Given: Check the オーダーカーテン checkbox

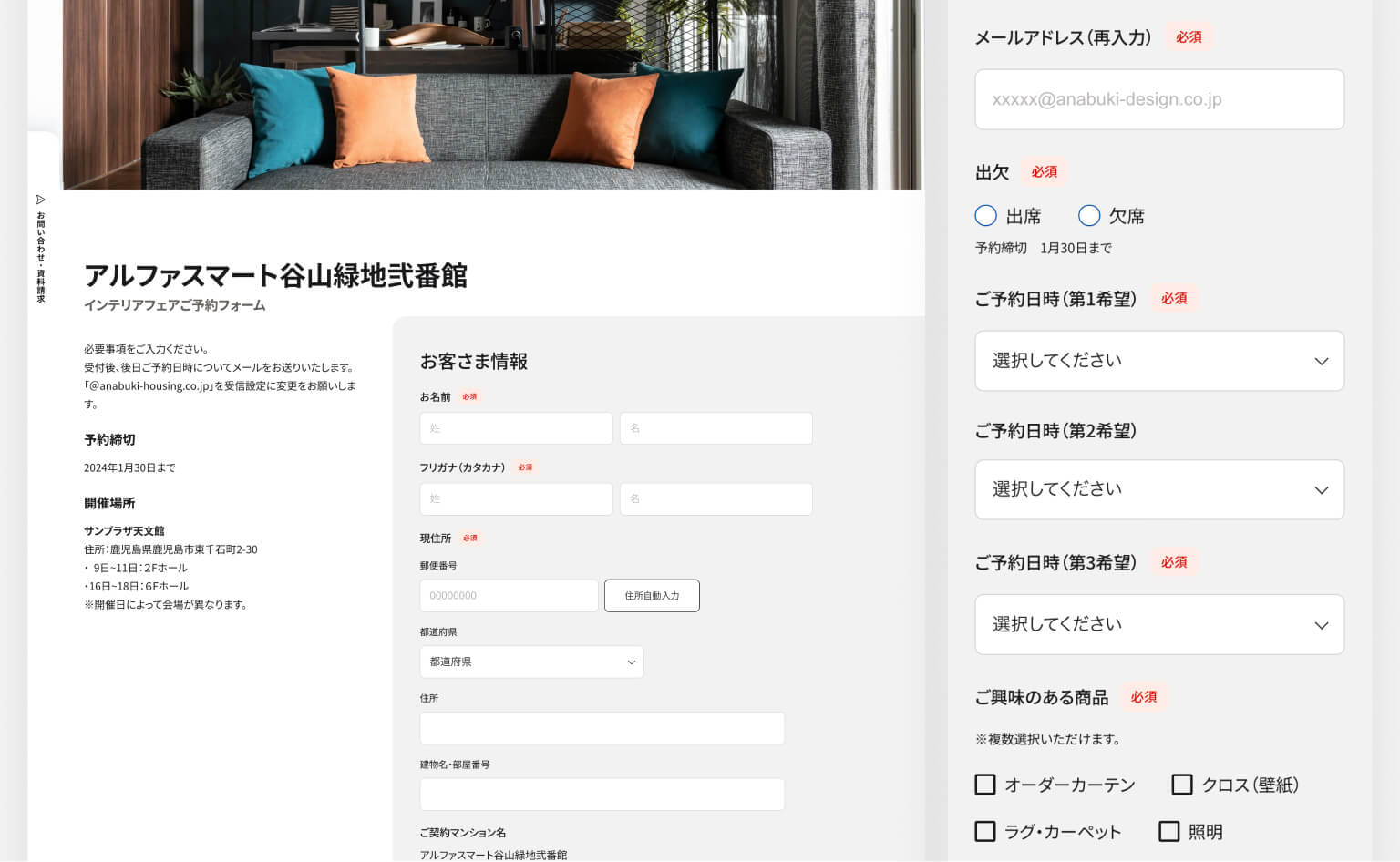Looking at the screenshot, I should [x=985, y=785].
